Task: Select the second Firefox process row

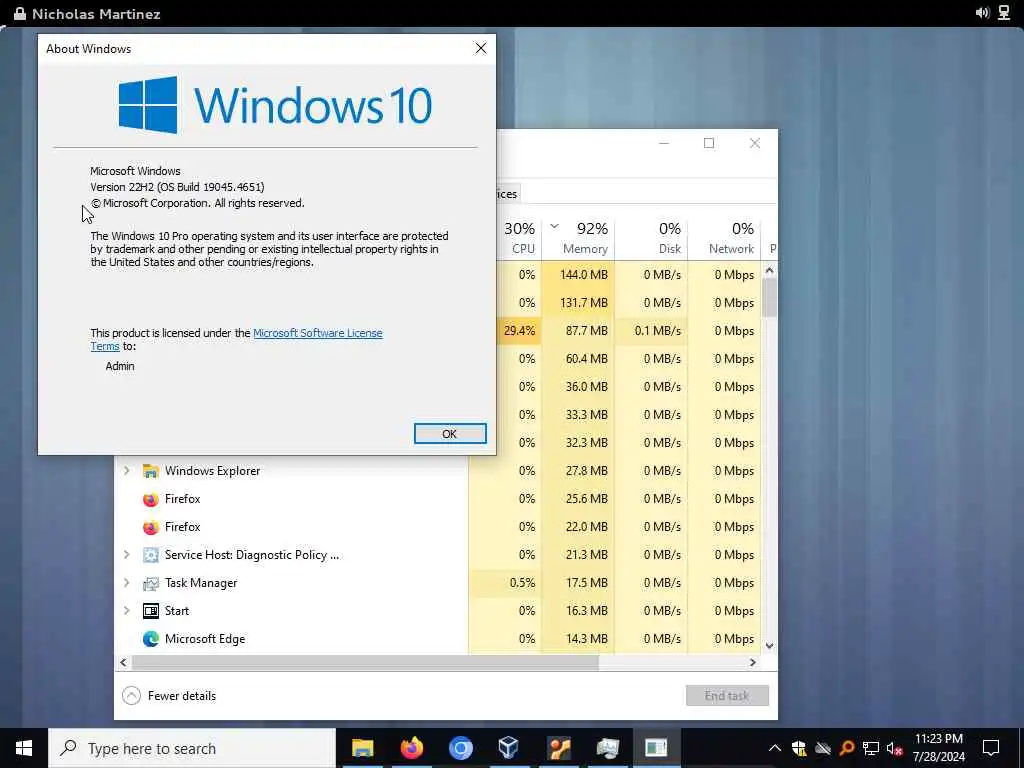Action: (x=438, y=527)
